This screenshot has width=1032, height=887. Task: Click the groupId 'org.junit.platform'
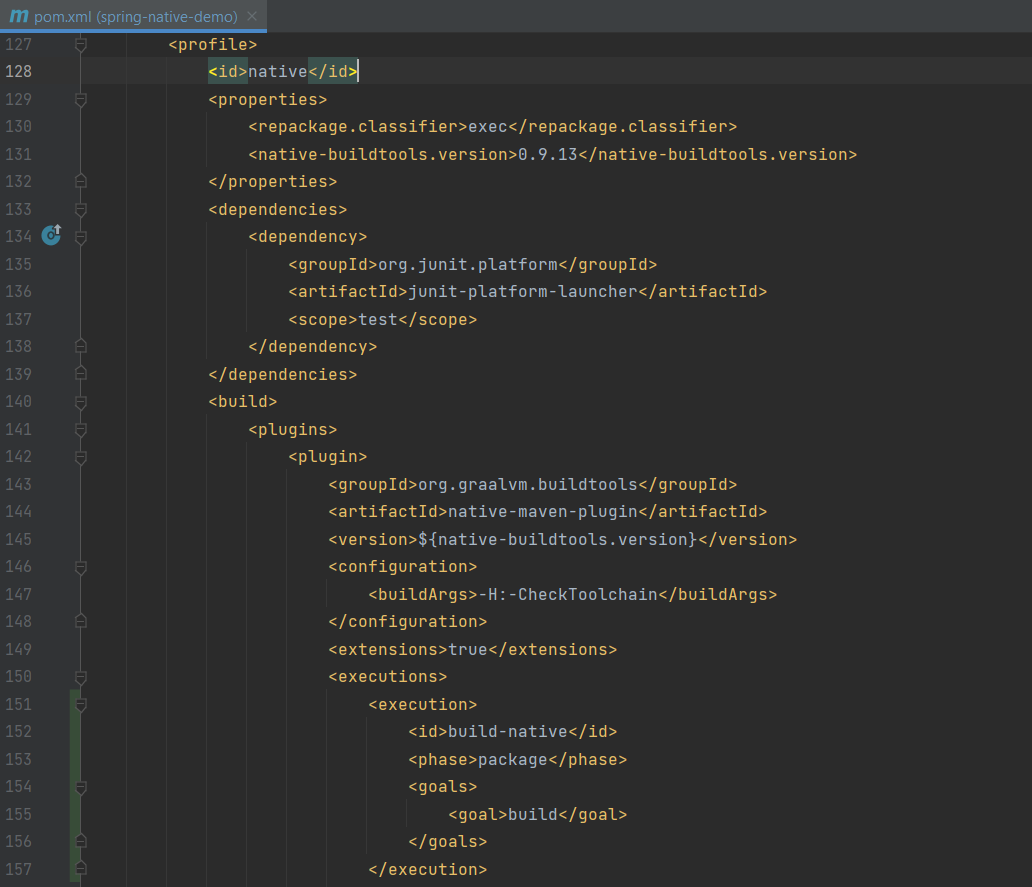point(468,265)
